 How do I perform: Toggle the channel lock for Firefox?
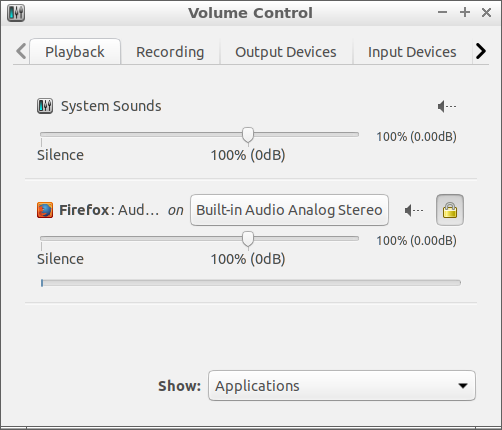[450, 210]
